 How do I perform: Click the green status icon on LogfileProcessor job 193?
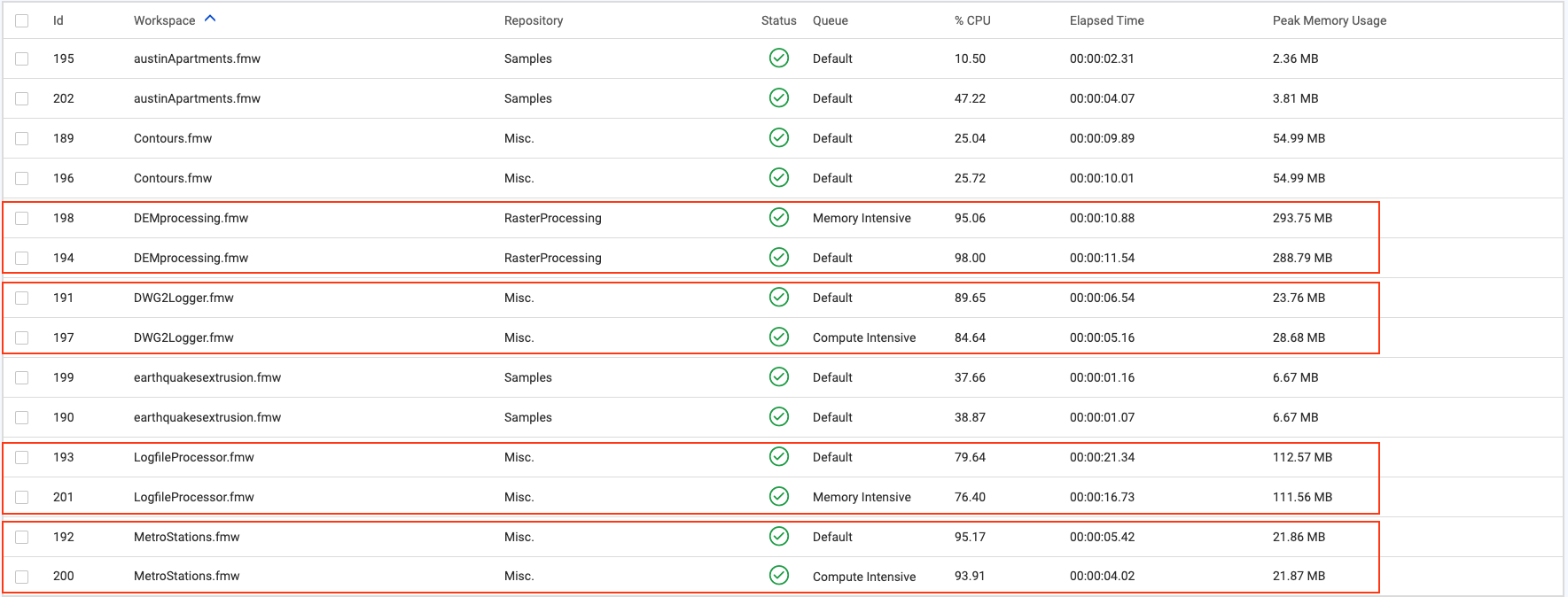click(x=779, y=456)
